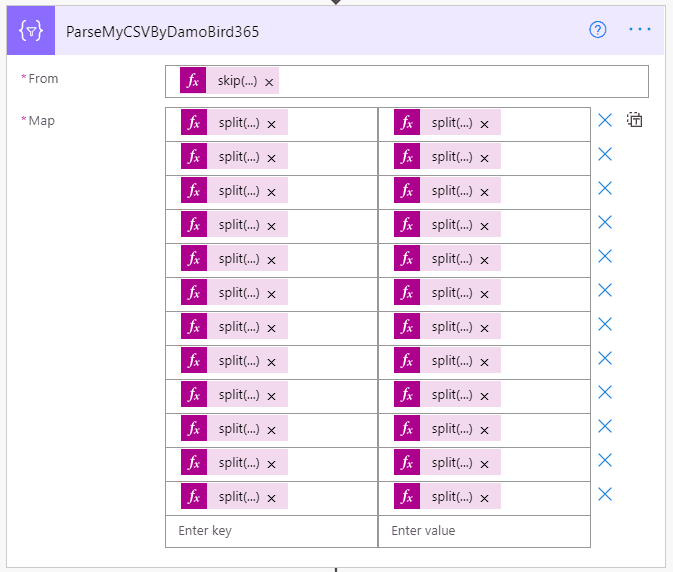Switch Map to text mode icon
This screenshot has height=572, width=673.
(x=635, y=120)
